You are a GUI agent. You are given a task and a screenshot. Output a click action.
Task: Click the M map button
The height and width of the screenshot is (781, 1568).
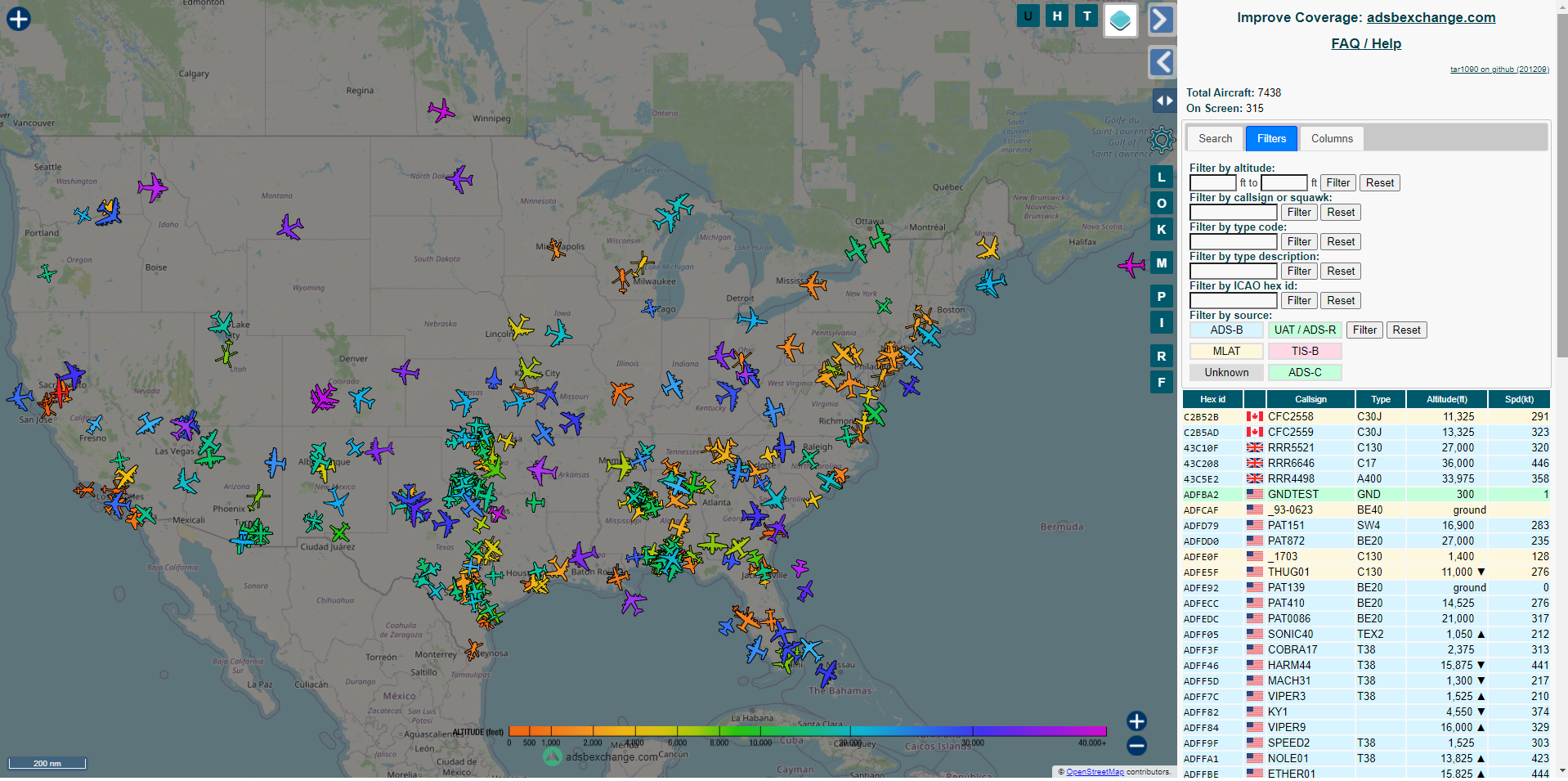[1162, 263]
